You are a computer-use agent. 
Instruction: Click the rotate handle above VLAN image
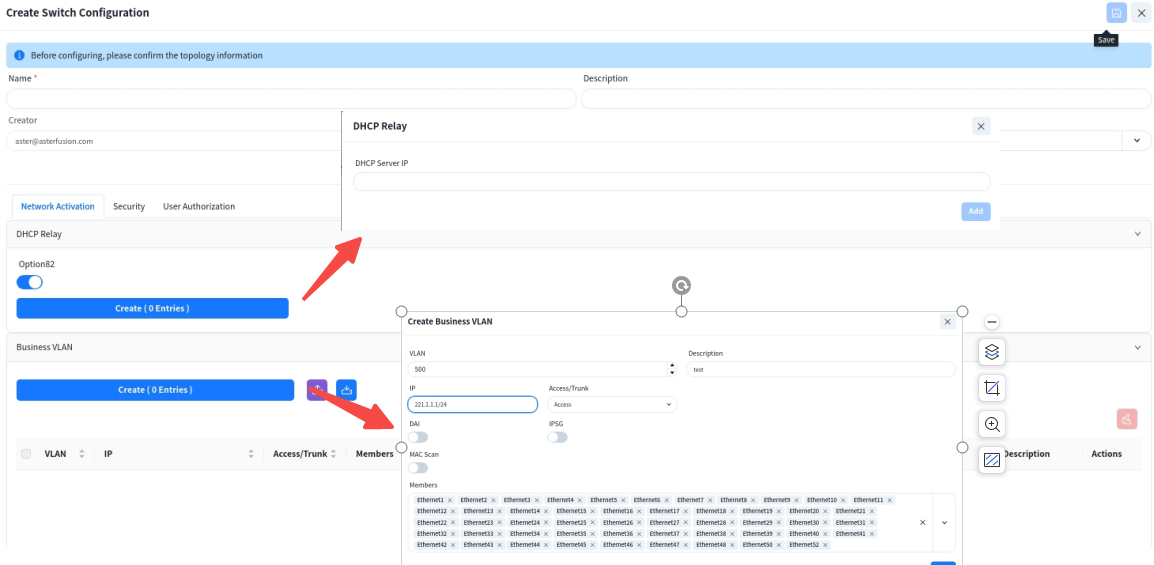(681, 286)
